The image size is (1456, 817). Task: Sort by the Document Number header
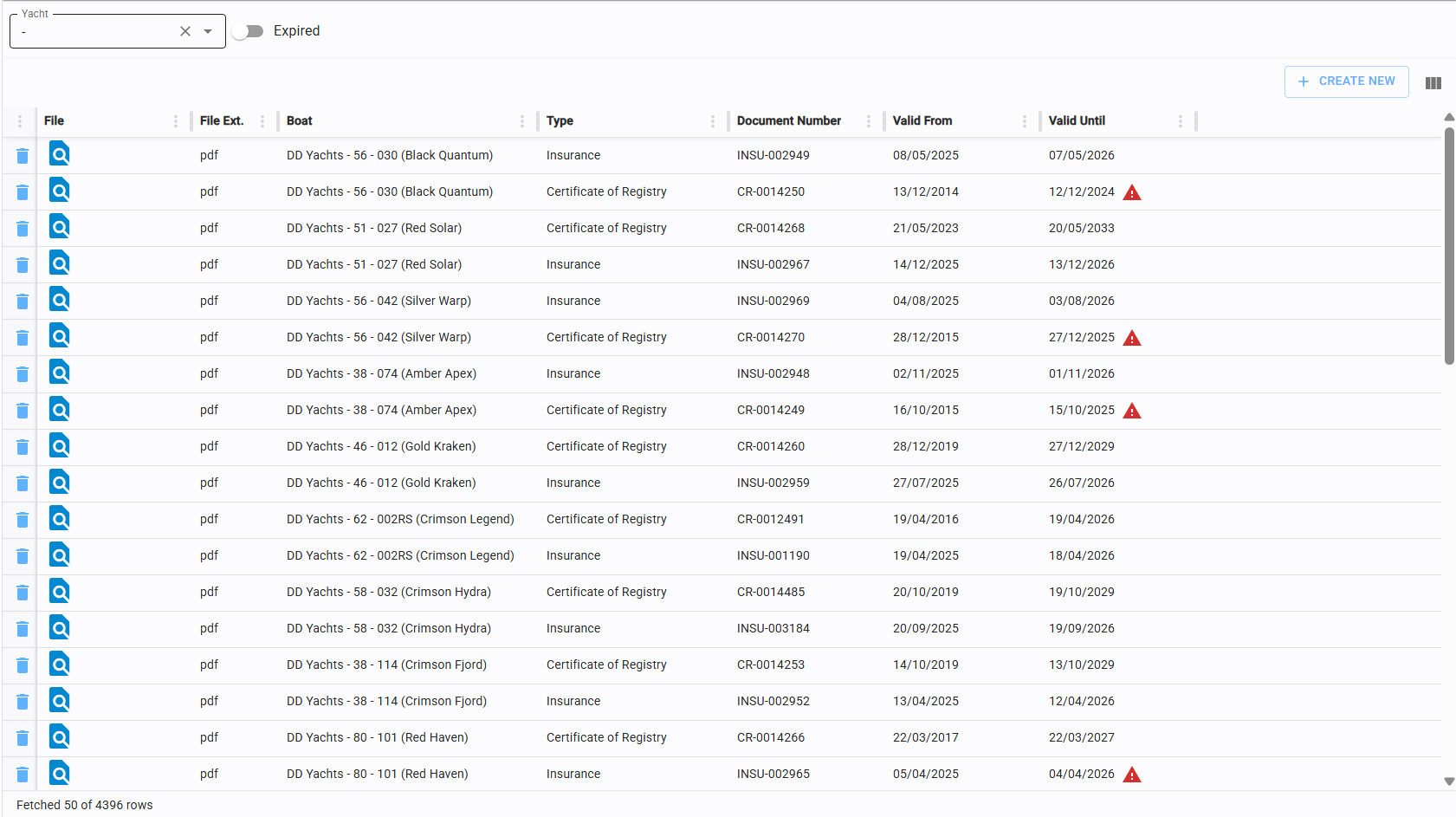(x=788, y=121)
